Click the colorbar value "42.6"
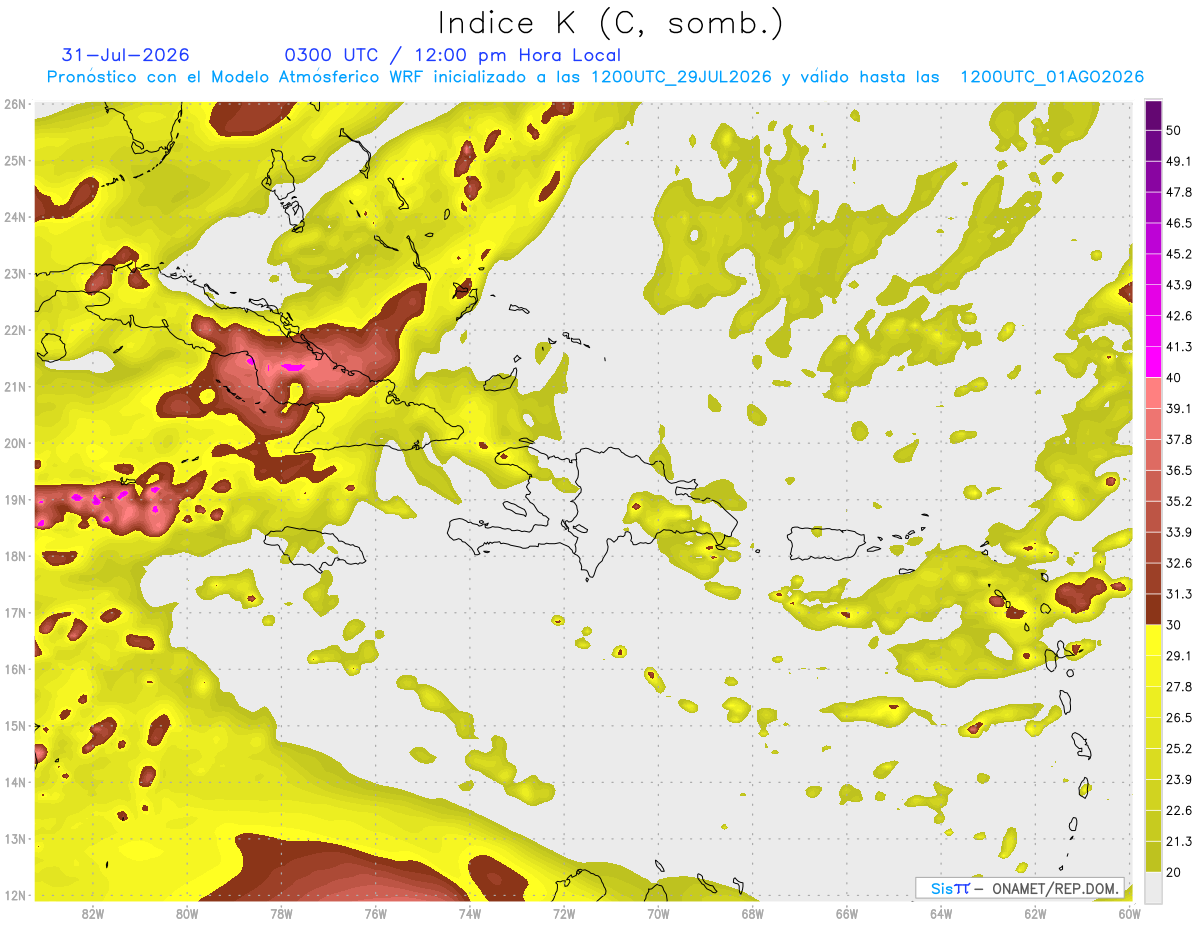This screenshot has height=927, width=1200. (1178, 316)
